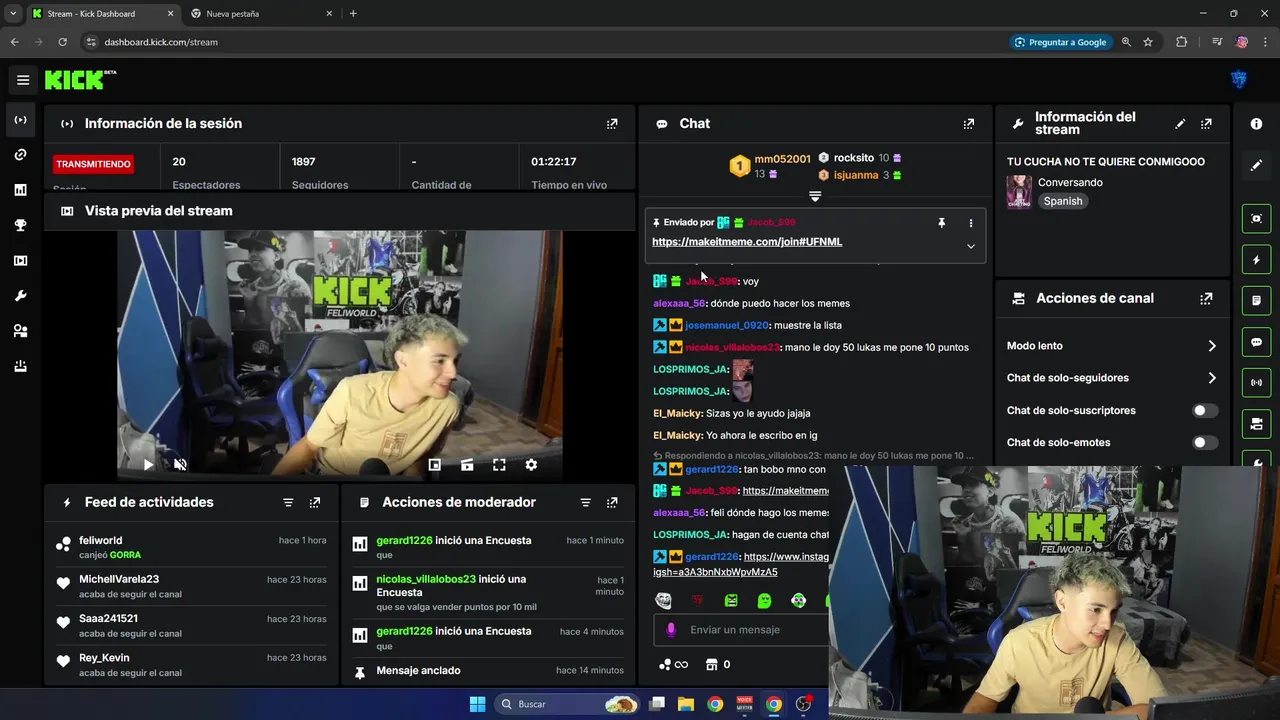Open the makeitmeme.com pinned link
1280x720 pixels.
pos(747,242)
